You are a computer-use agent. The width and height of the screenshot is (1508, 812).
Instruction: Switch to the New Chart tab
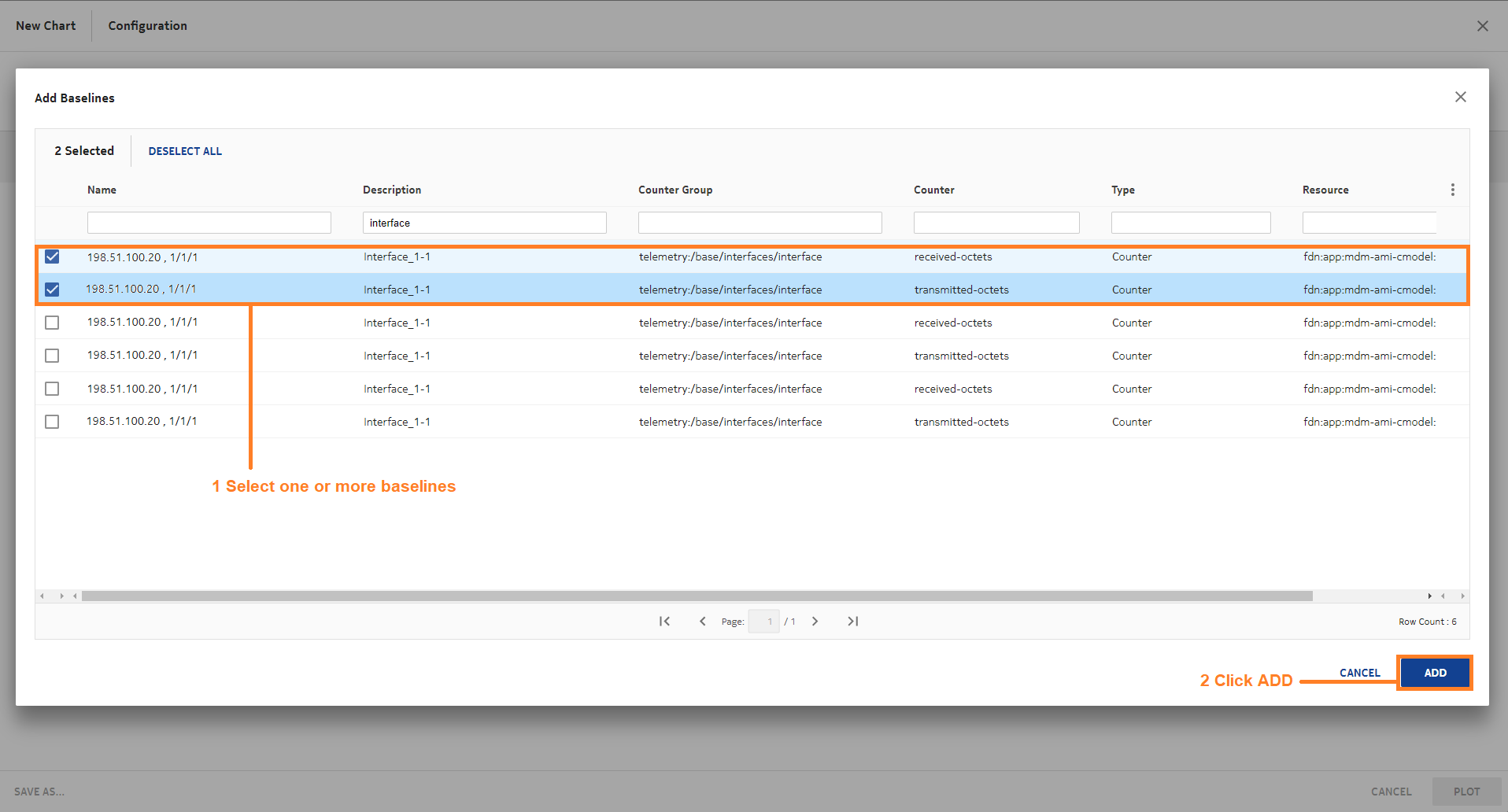tap(46, 26)
